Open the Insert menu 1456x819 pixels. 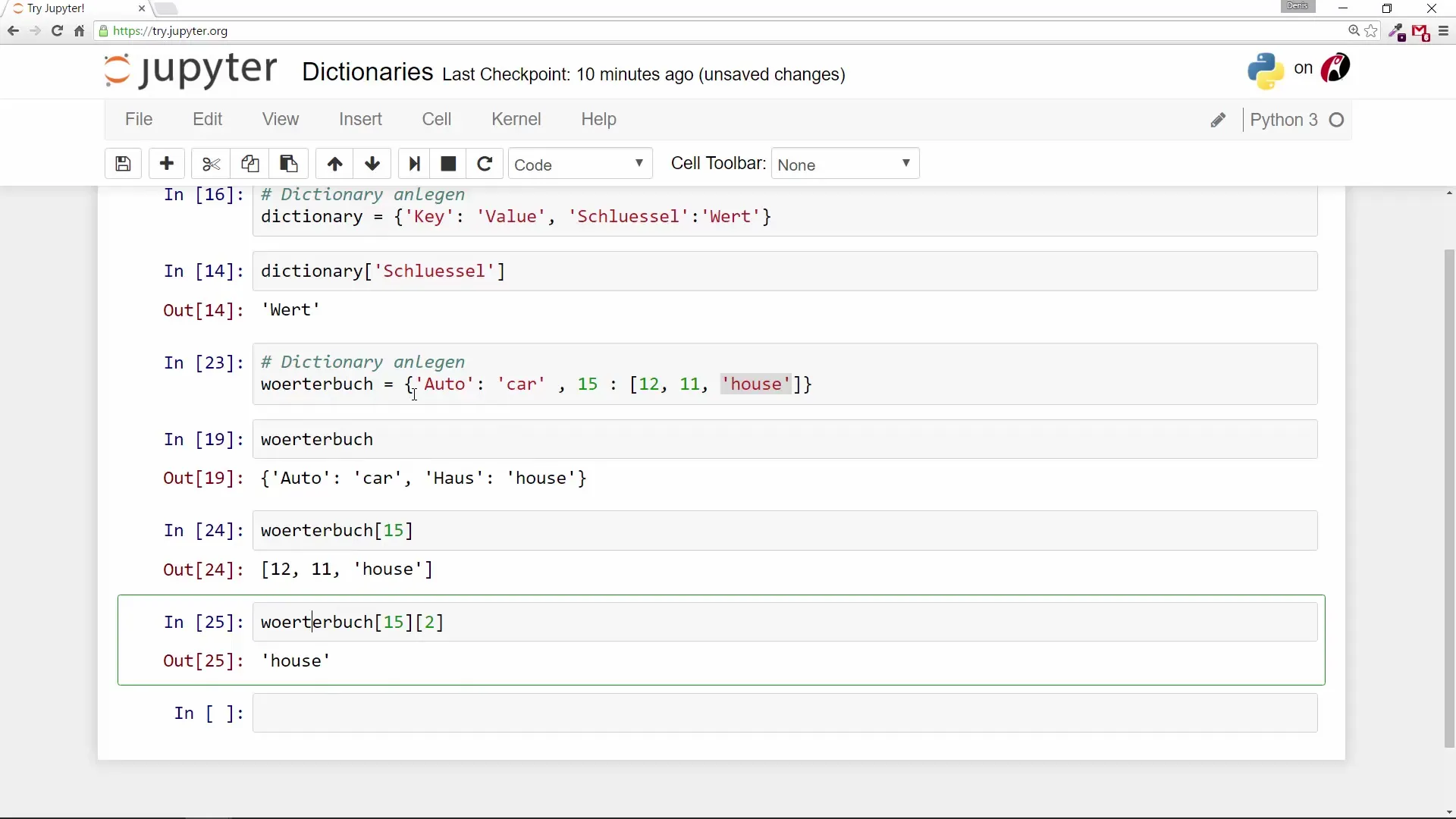(x=360, y=120)
